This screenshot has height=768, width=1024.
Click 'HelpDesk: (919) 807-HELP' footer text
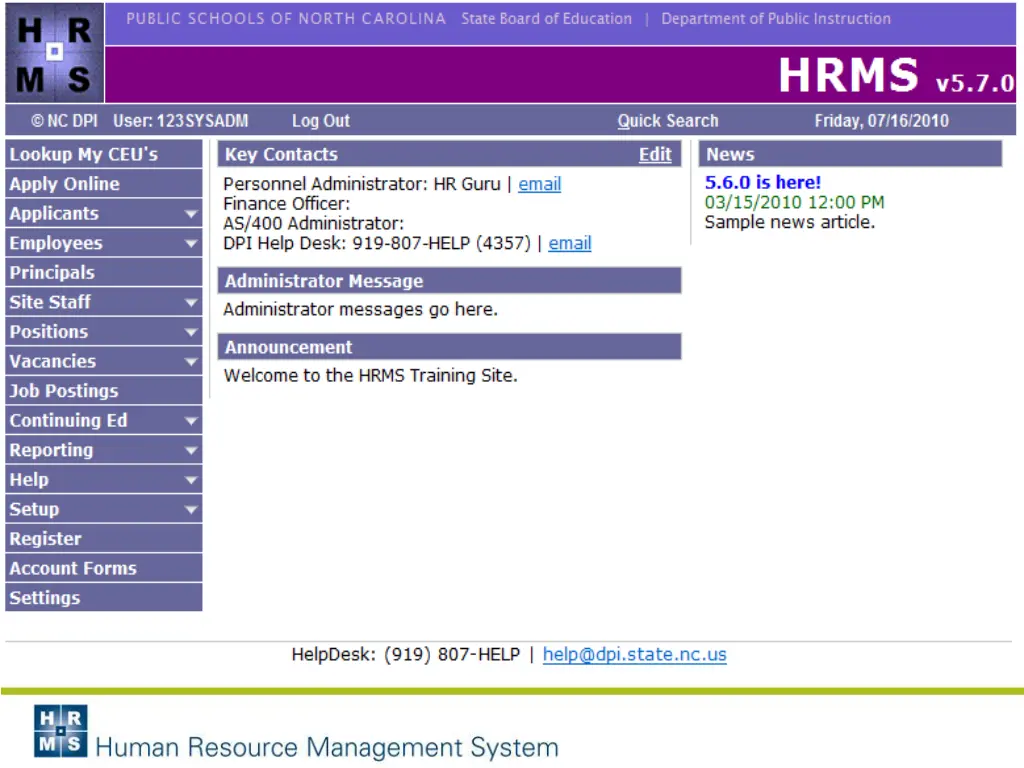tap(406, 654)
